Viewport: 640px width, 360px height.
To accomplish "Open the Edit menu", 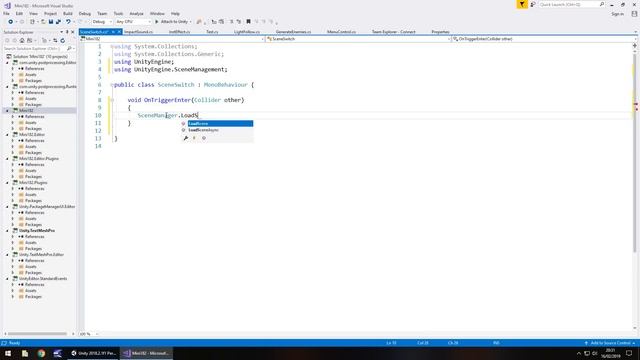I will pyautogui.click(x=19, y=14).
